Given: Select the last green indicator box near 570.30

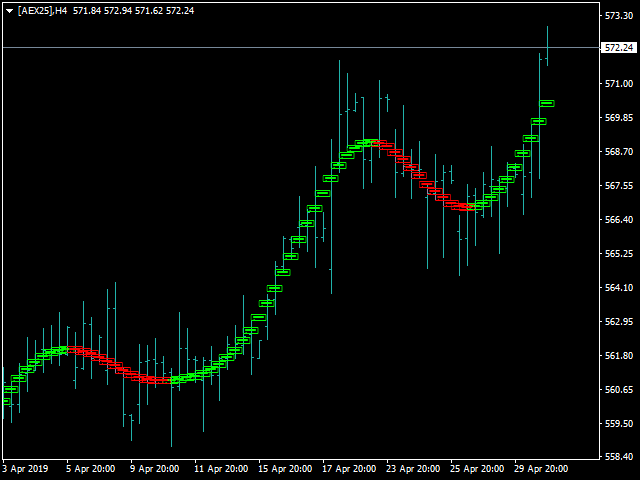Looking at the screenshot, I should point(547,104).
